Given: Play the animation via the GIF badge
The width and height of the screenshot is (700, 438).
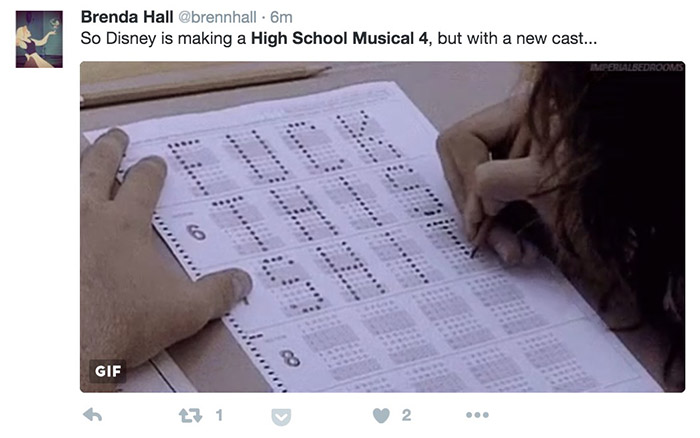Looking at the screenshot, I should coord(108,370).
